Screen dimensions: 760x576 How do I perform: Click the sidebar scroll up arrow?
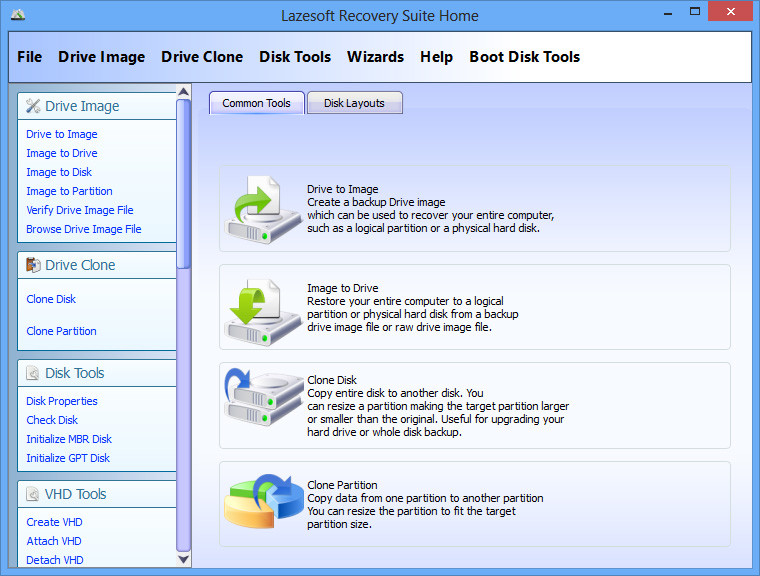[184, 91]
